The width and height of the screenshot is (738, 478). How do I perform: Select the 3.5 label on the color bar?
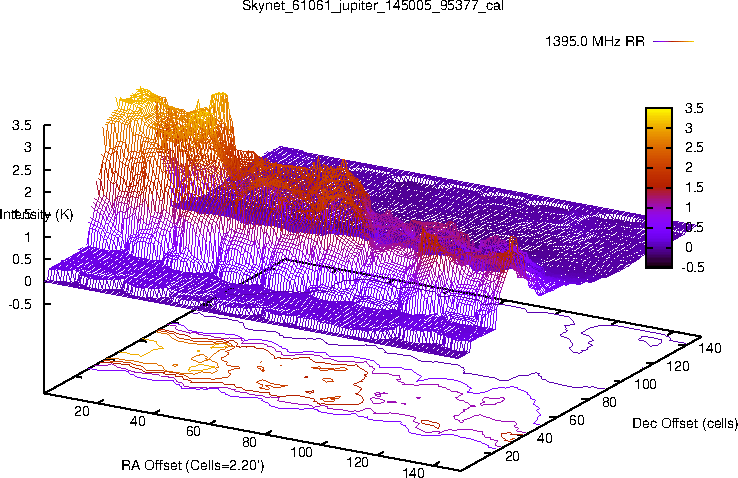coord(694,108)
